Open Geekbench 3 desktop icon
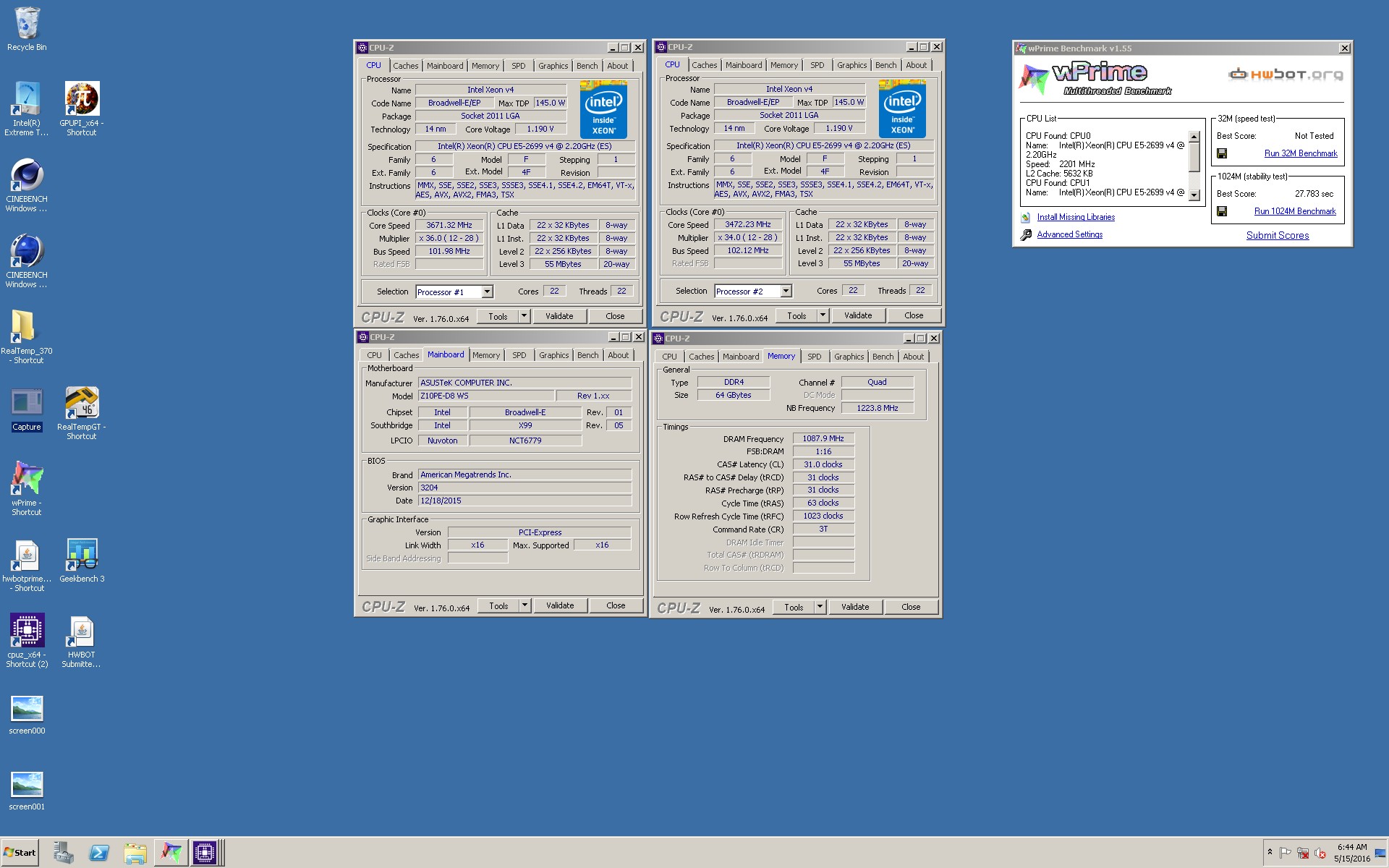Screen dimensions: 1389x868 click(x=82, y=561)
